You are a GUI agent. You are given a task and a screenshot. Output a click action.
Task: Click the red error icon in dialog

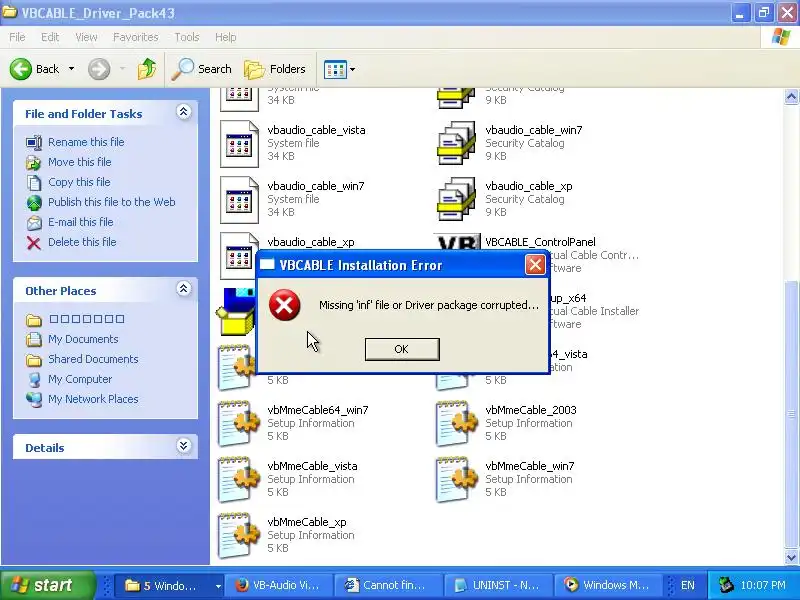click(284, 305)
